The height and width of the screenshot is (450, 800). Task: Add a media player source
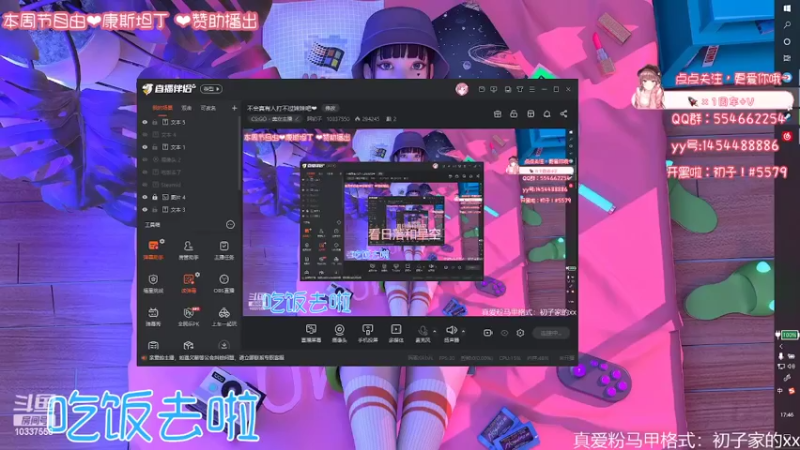(x=396, y=333)
